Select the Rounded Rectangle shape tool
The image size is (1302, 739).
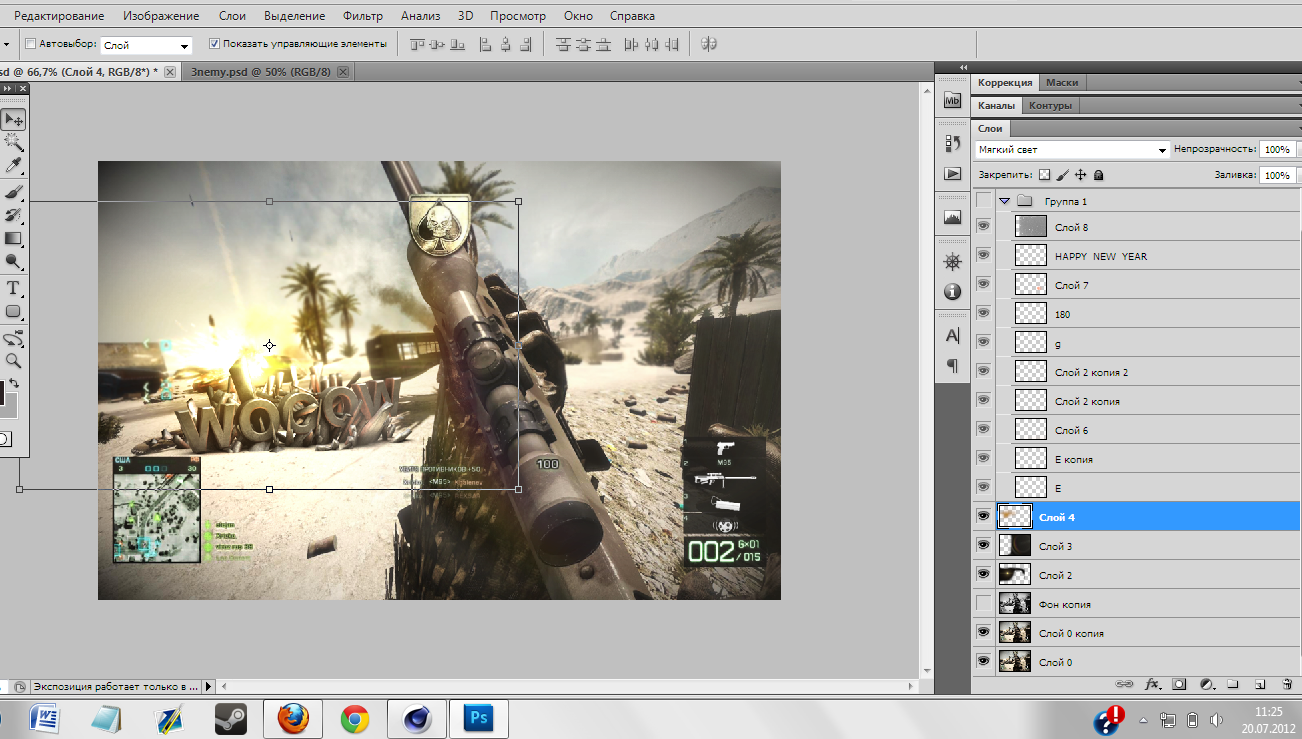click(14, 311)
